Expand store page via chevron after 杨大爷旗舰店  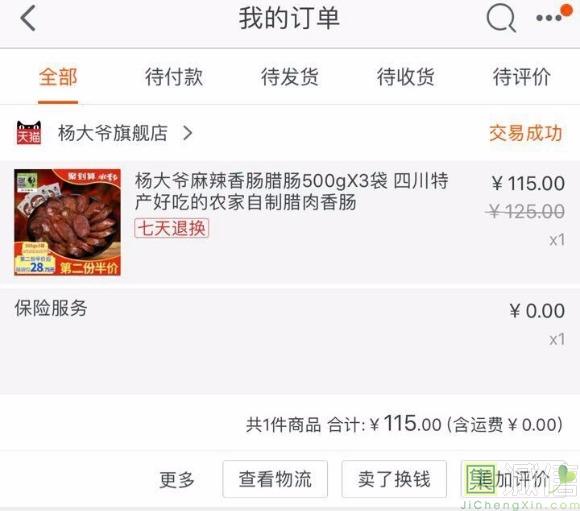pyautogui.click(x=188, y=133)
